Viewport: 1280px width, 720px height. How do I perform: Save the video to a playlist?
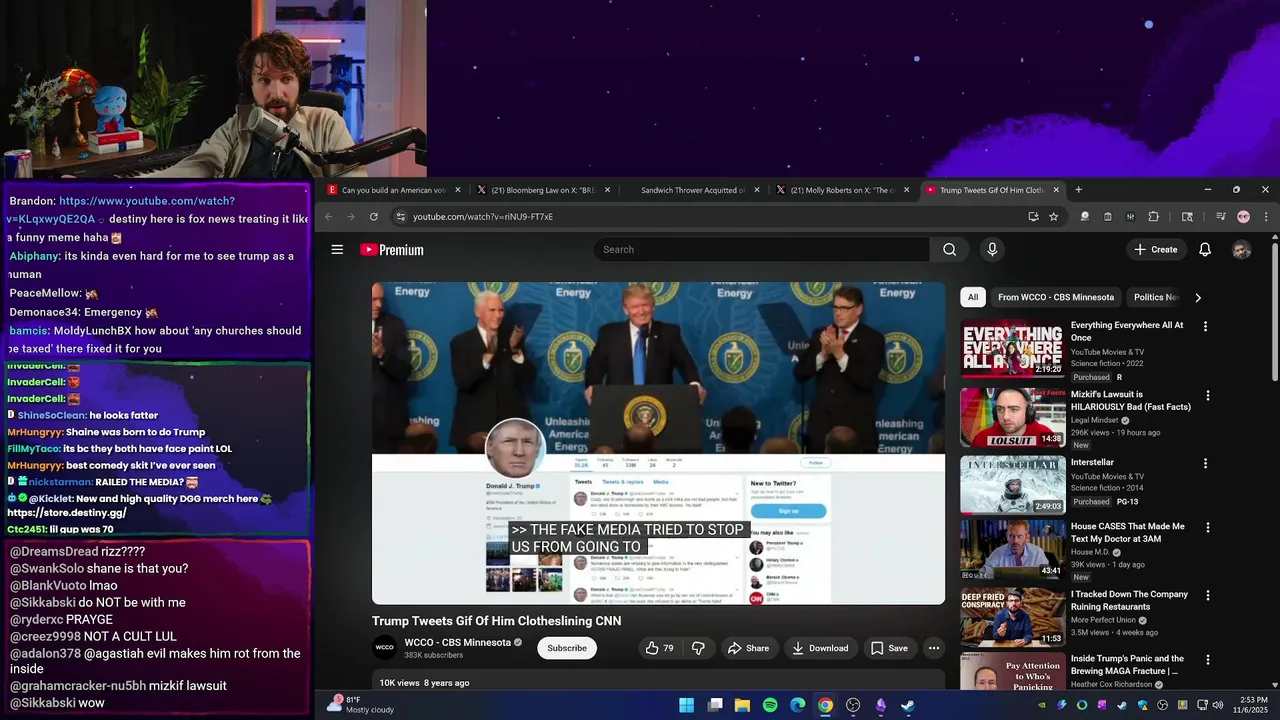coord(889,648)
